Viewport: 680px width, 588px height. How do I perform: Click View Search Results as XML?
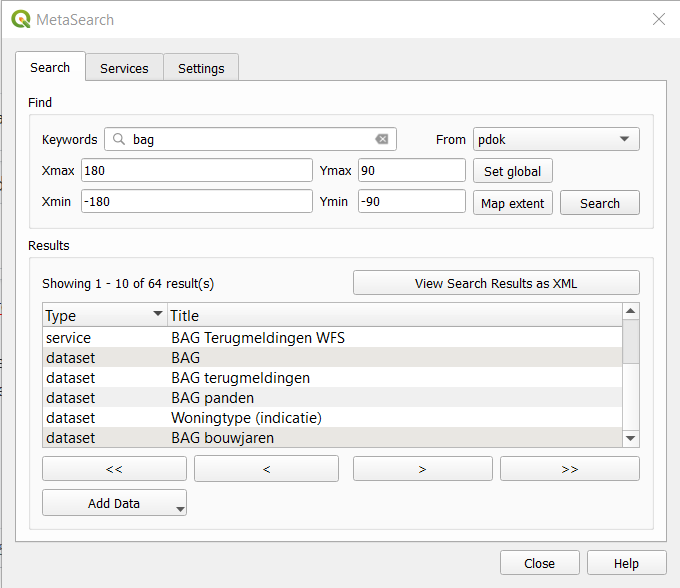496,283
